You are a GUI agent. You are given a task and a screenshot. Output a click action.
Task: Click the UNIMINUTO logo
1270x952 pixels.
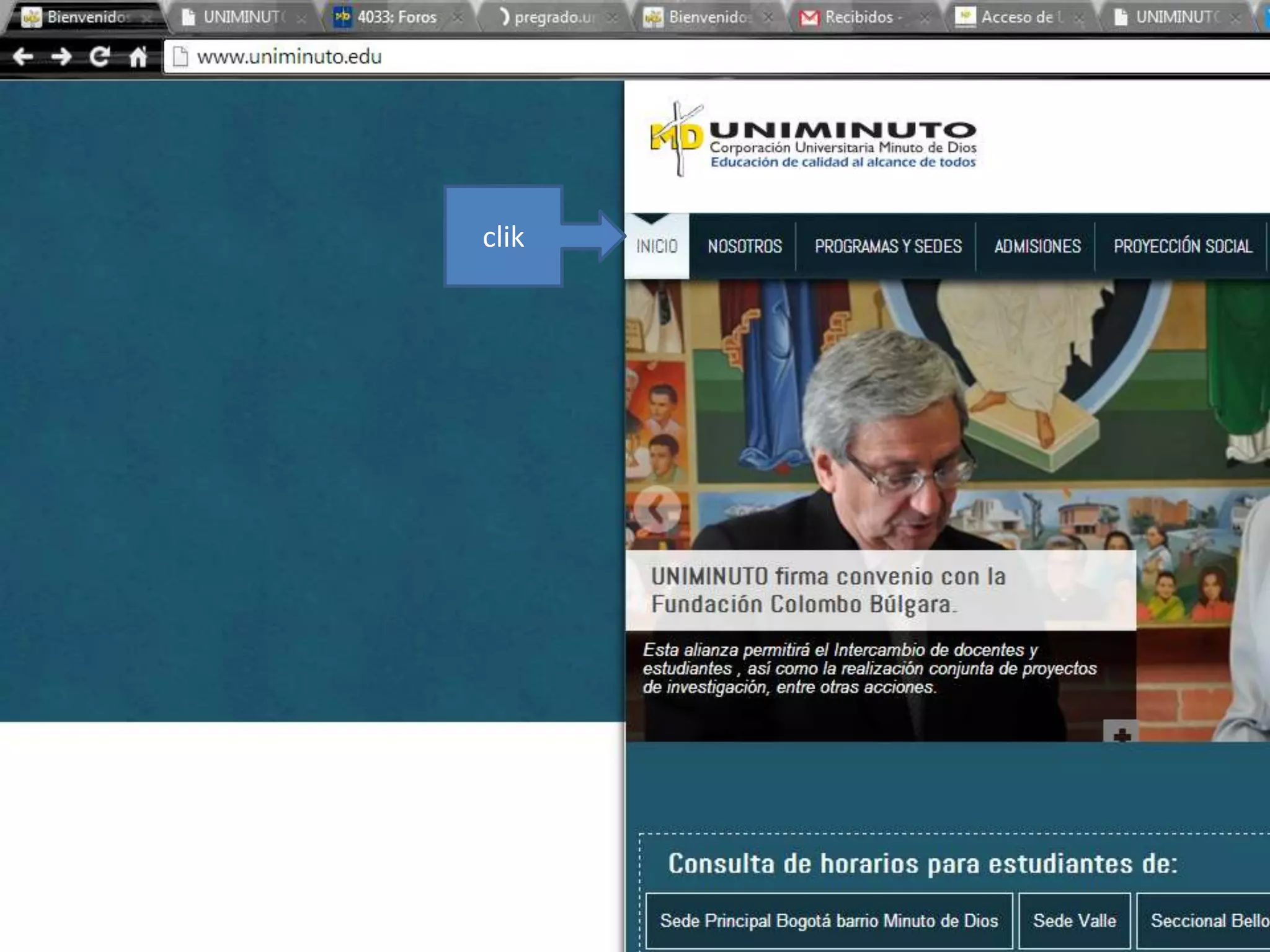point(813,141)
